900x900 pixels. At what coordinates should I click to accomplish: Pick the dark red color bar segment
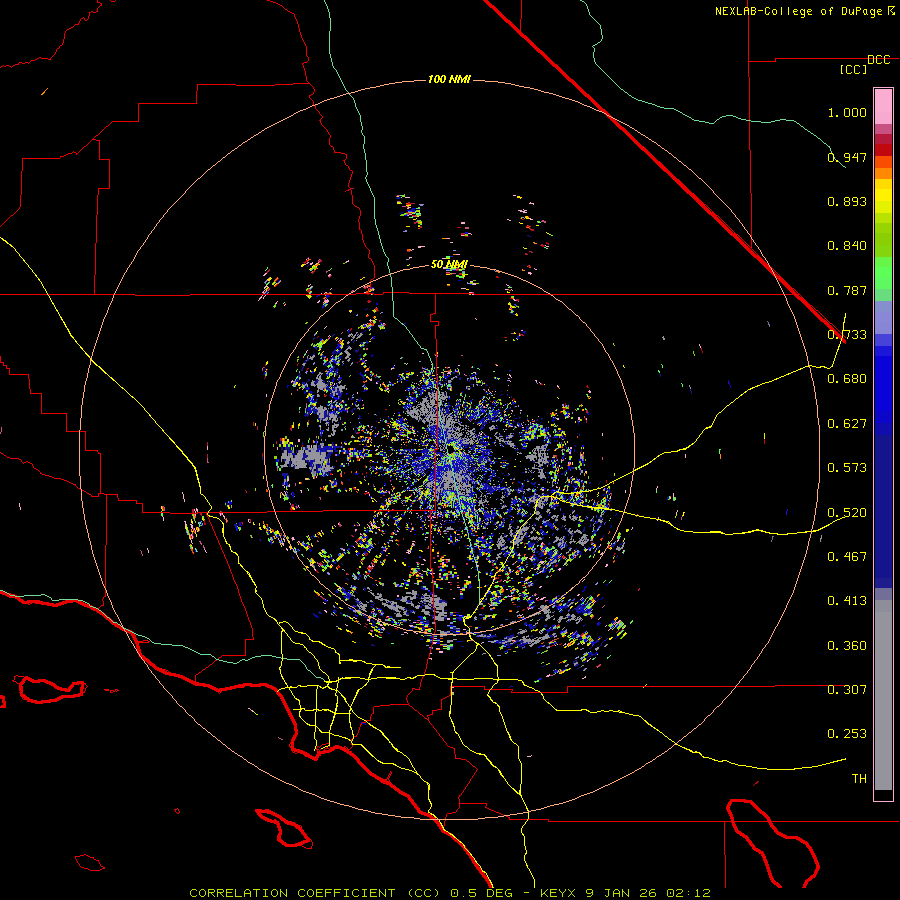(883, 150)
